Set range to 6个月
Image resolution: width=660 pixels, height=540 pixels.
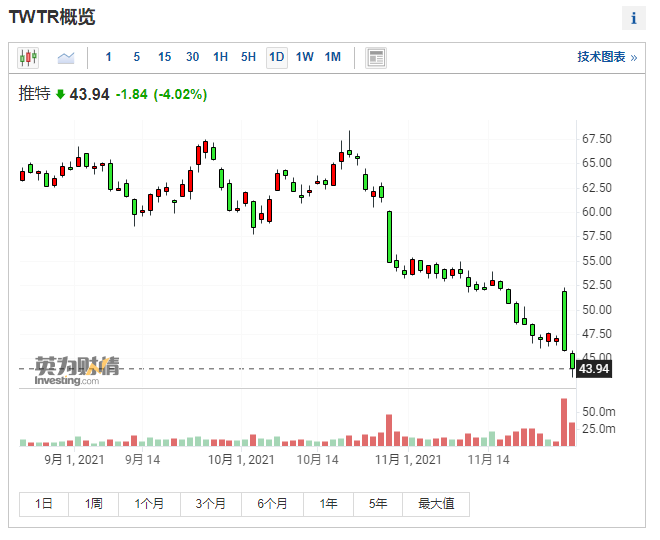tap(272, 504)
